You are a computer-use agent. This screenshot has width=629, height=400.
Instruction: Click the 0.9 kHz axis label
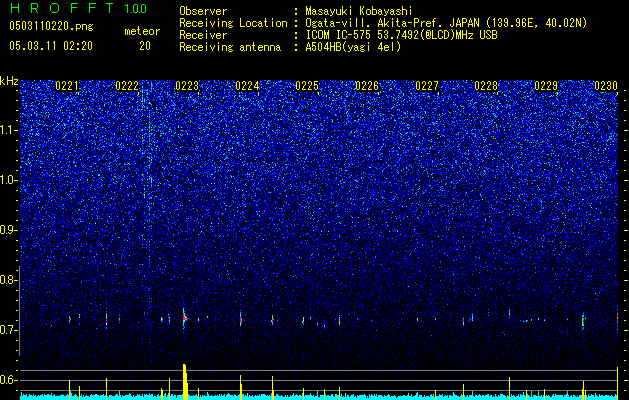[9, 230]
